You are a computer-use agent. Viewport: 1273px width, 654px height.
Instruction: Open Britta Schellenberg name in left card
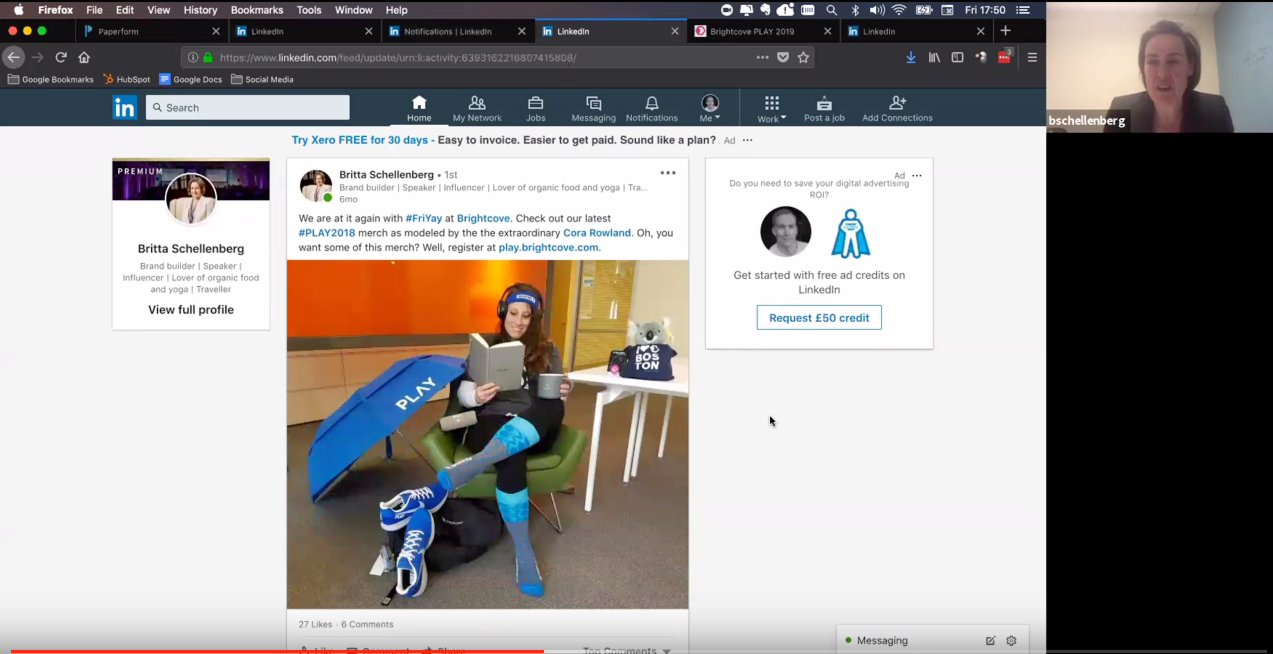(191, 249)
